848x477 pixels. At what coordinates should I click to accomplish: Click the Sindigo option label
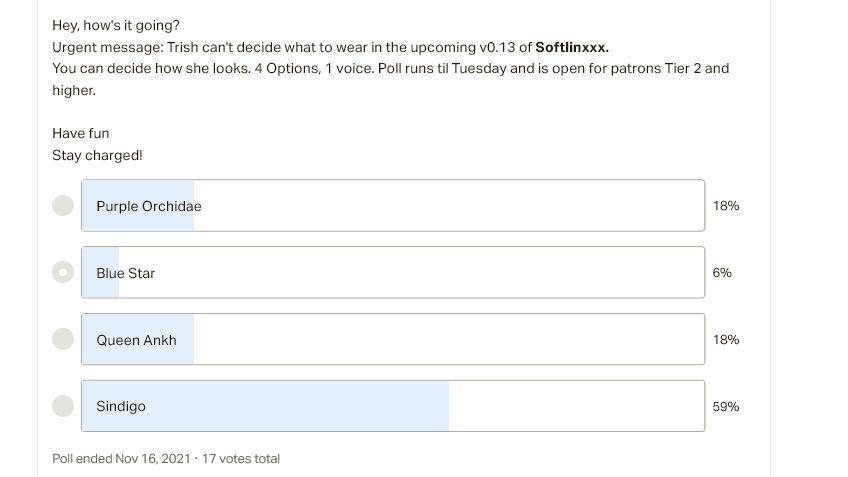(121, 406)
